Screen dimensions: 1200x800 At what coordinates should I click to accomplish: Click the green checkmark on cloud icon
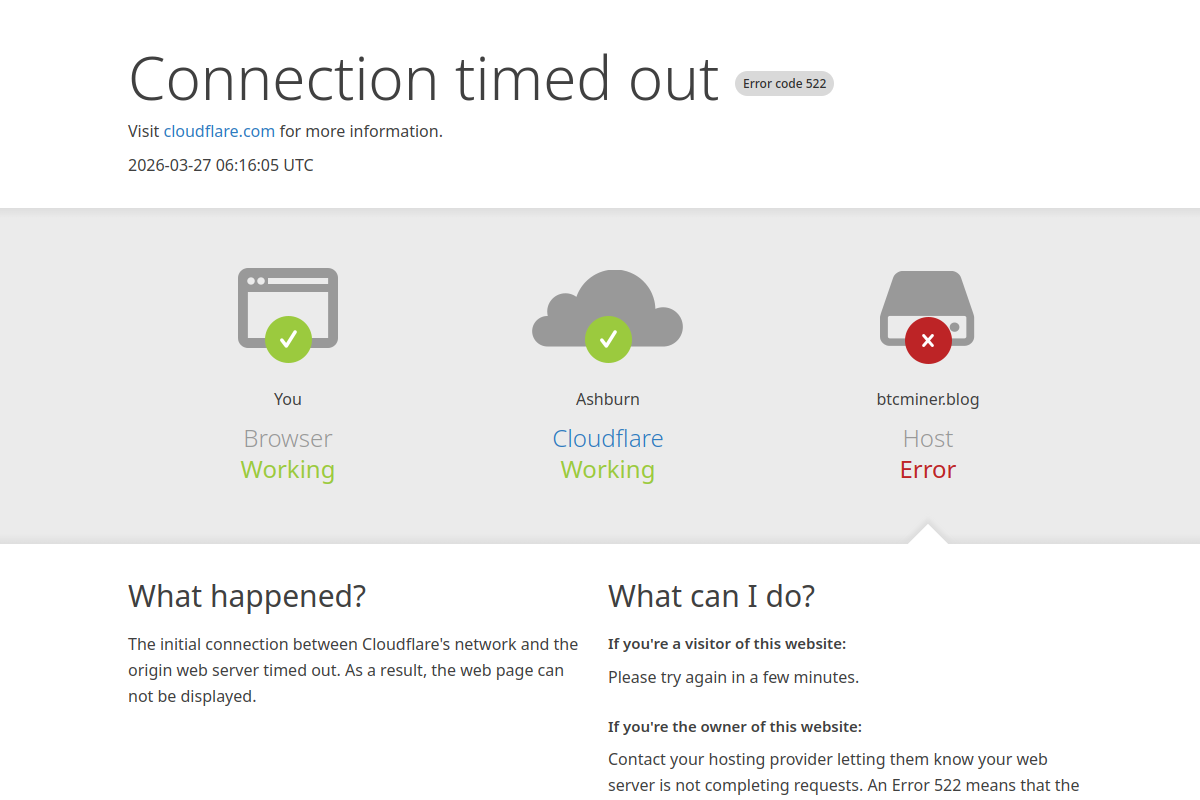(x=608, y=340)
